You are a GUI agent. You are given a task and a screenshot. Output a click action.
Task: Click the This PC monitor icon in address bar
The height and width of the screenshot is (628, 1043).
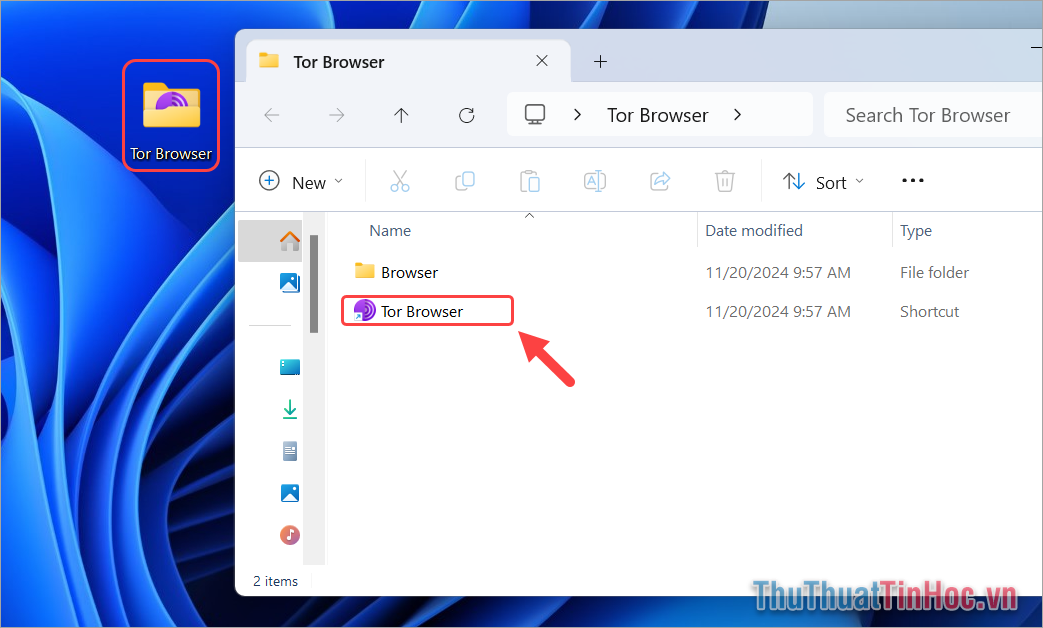tap(535, 114)
